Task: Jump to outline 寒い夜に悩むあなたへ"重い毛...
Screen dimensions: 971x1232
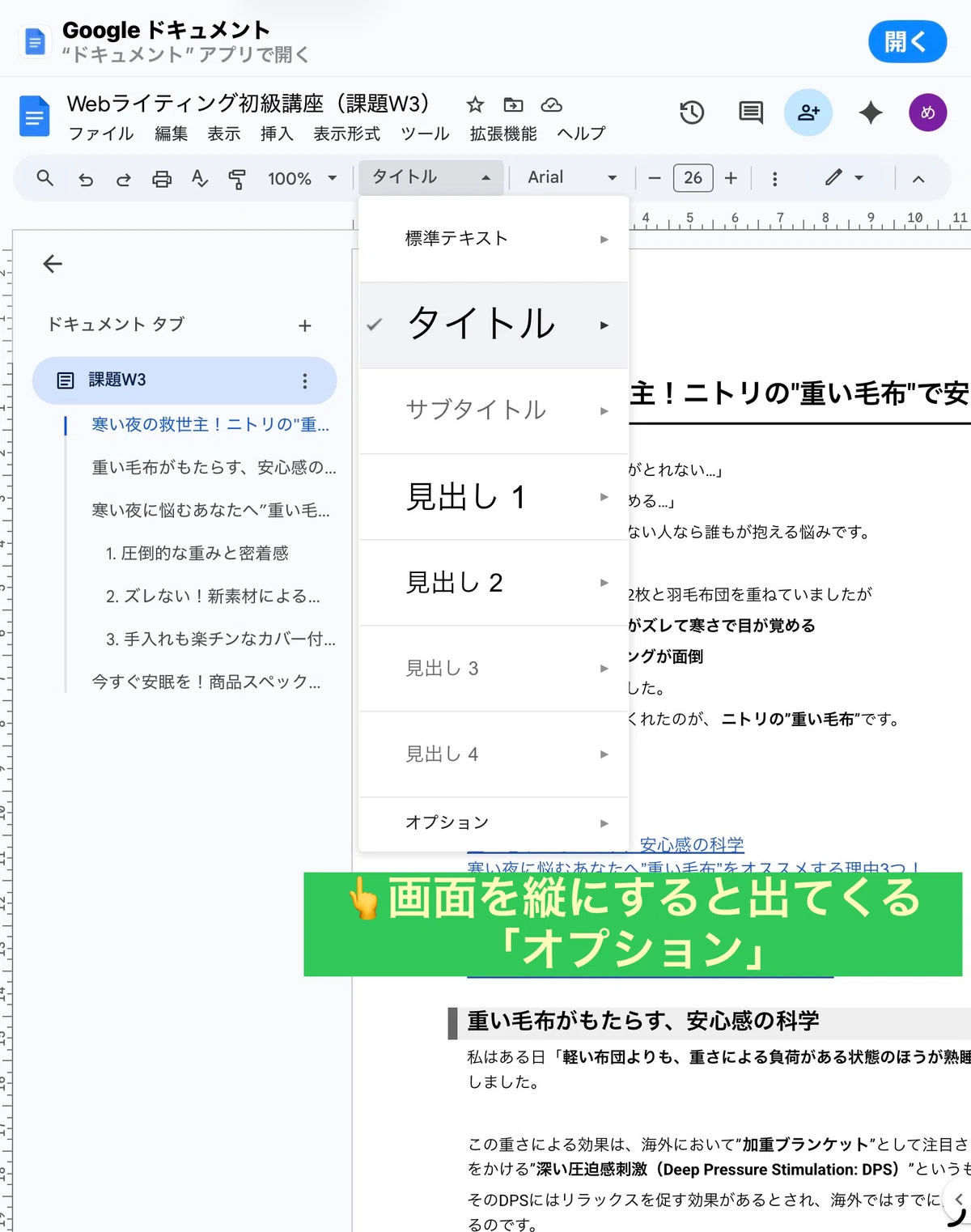Action: 210,510
